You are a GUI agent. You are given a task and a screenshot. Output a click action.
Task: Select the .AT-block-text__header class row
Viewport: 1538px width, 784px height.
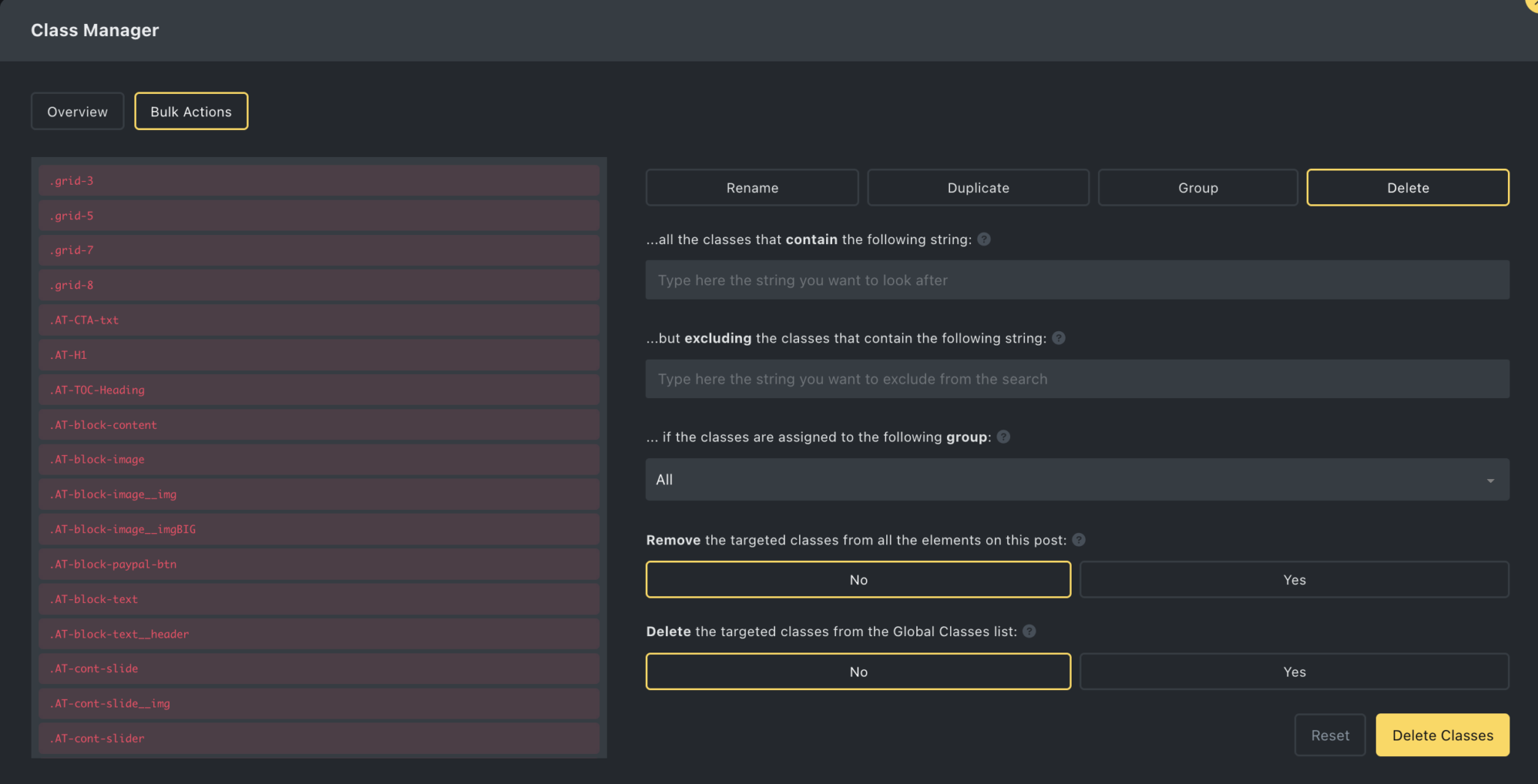point(319,634)
